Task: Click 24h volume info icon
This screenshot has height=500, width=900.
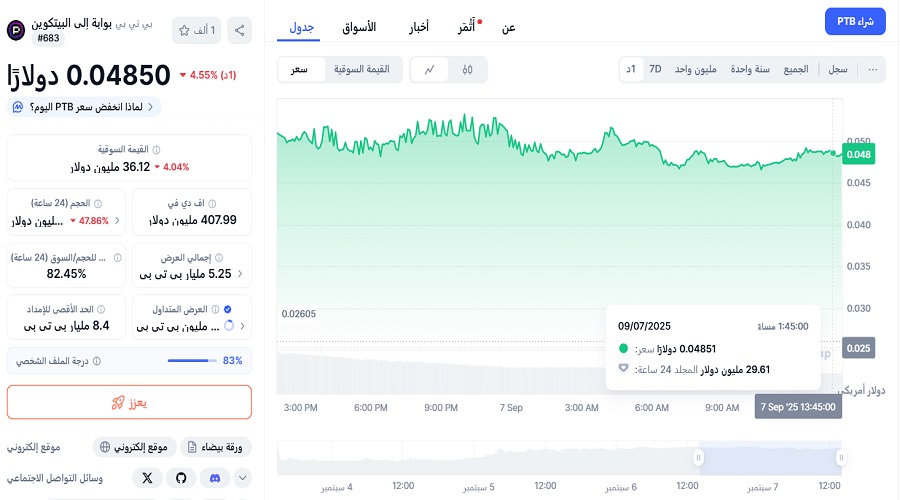Action: [x=98, y=203]
